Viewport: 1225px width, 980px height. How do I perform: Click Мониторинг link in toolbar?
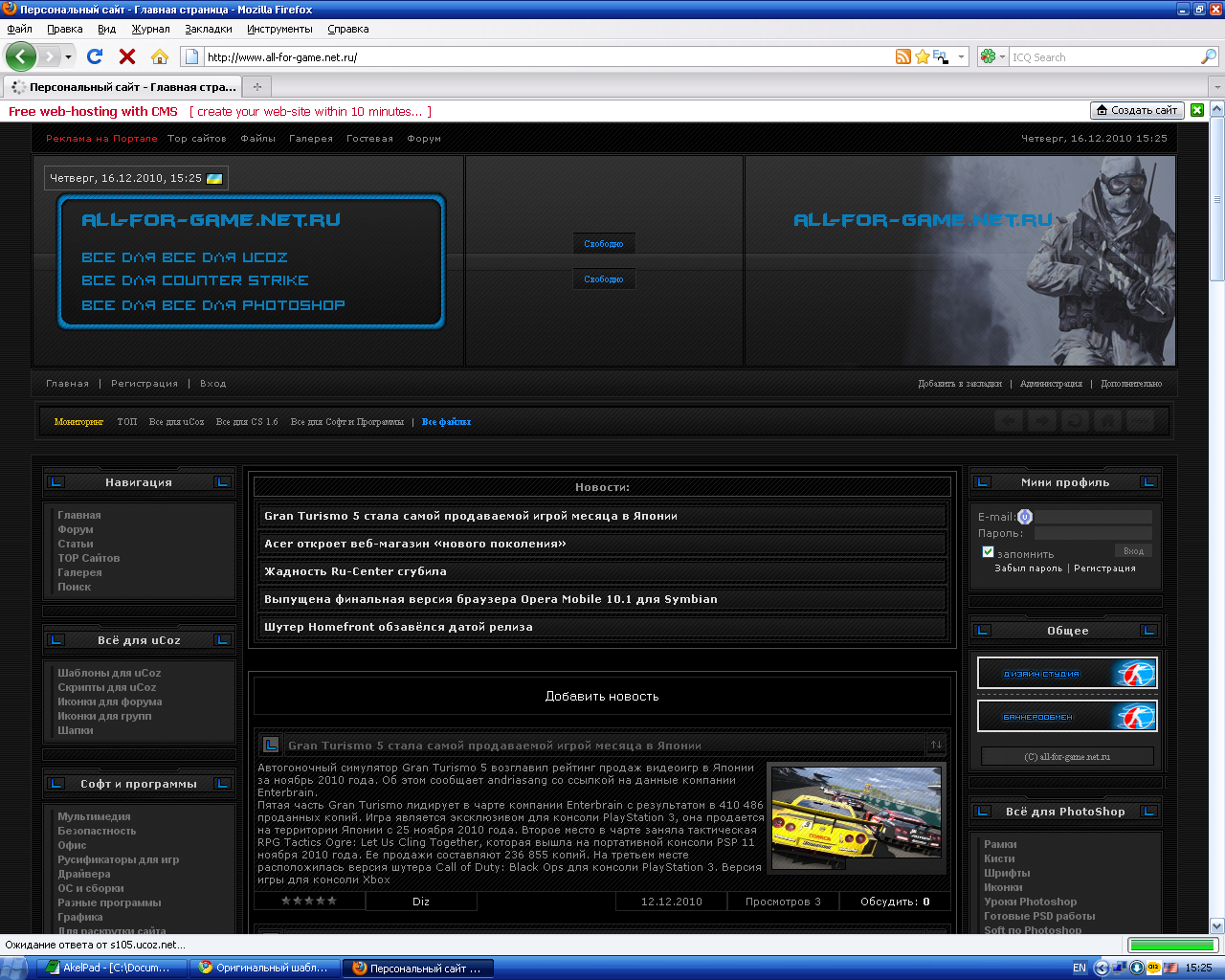[x=78, y=422]
